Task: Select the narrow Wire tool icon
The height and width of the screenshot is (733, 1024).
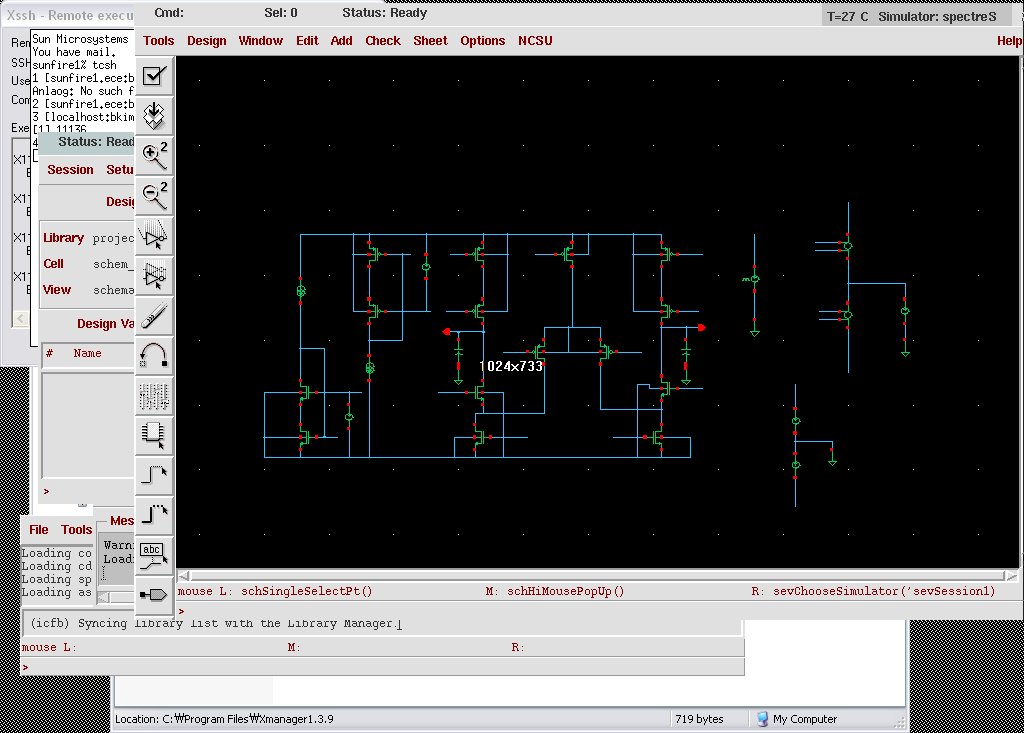Action: [x=154, y=475]
